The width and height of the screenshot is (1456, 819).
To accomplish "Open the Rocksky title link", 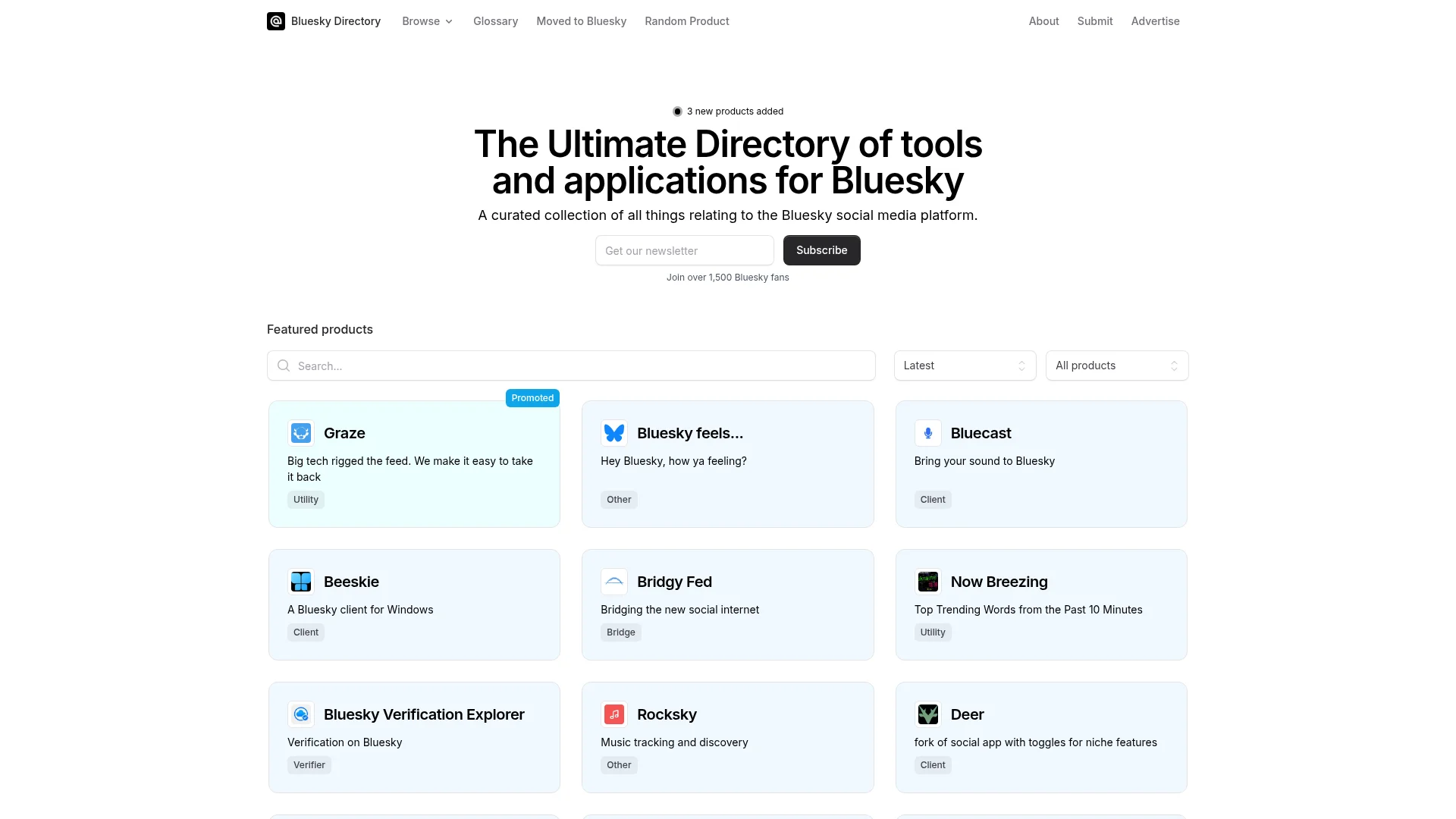I will point(667,714).
